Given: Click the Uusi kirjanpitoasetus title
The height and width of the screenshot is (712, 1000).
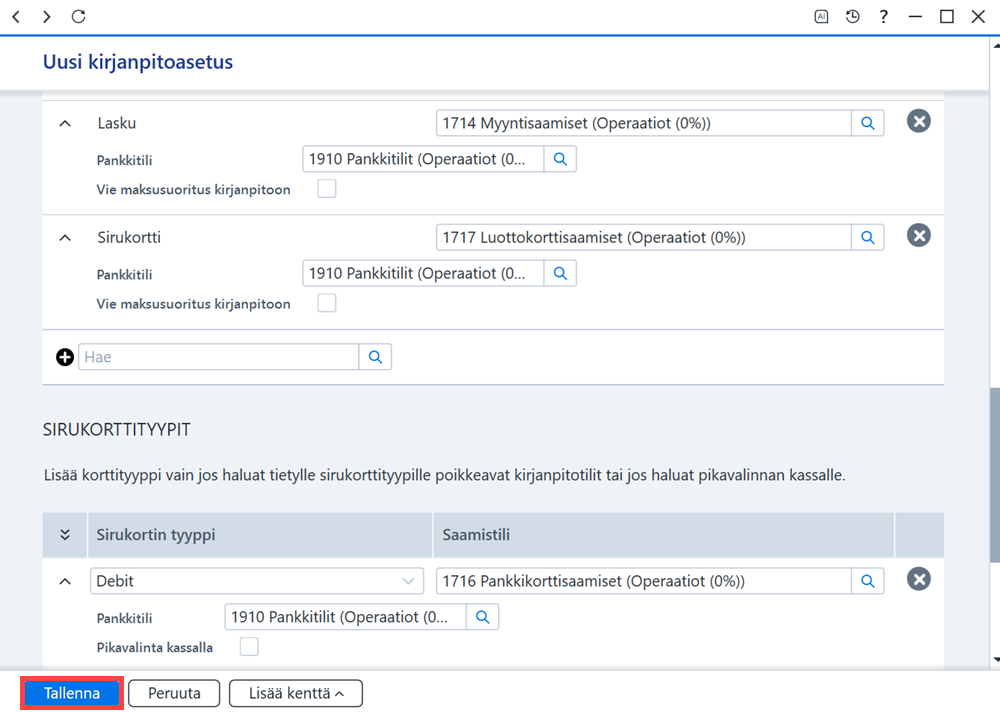Looking at the screenshot, I should (x=138, y=62).
